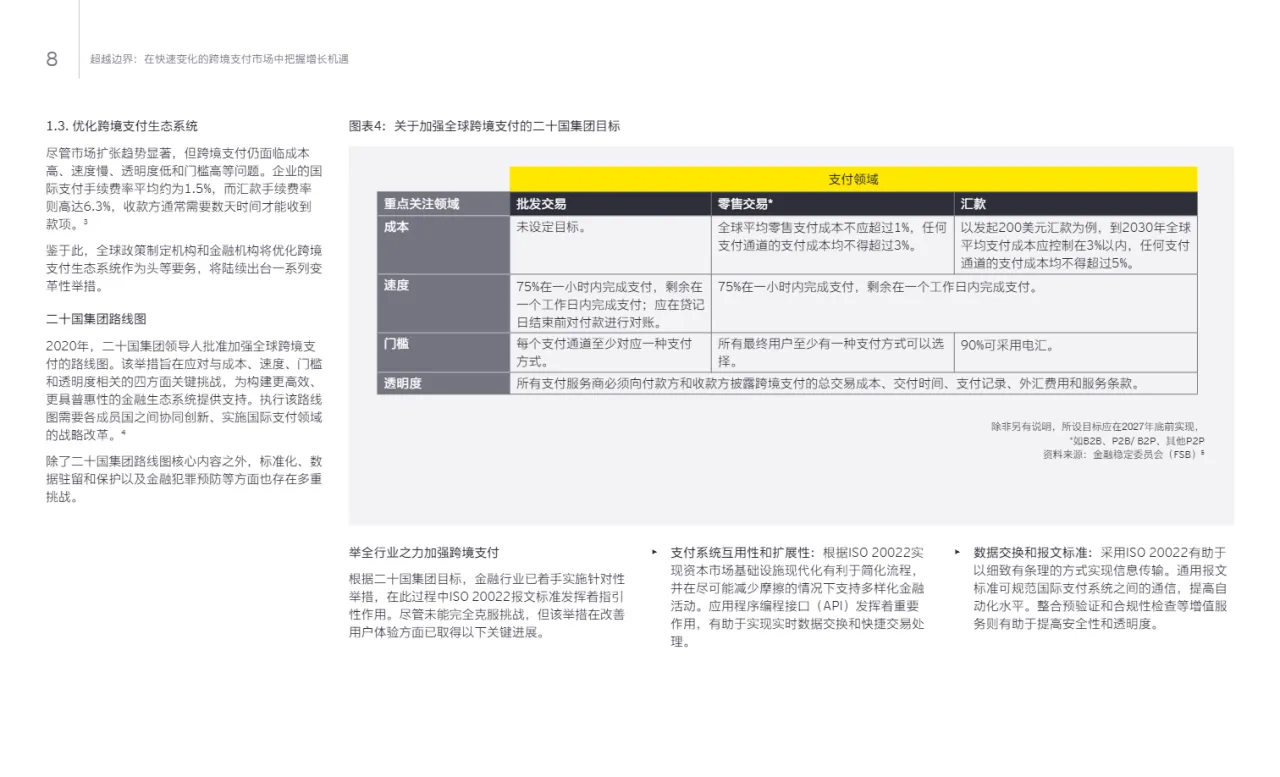1280x777 pixels.
Task: Click the 批发交易 column header
Action: pos(610,203)
